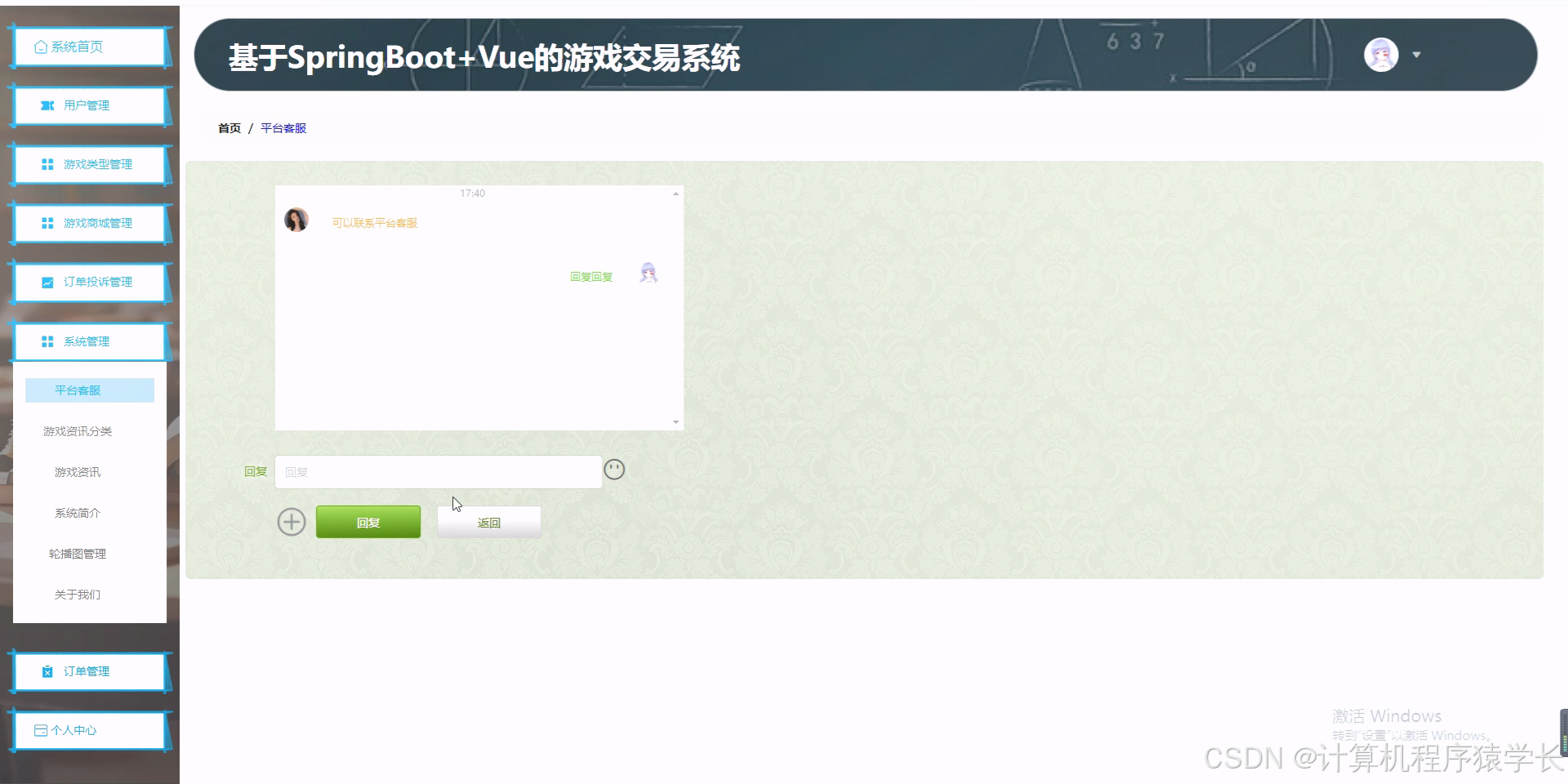Screen dimensions: 1568x784
Task: Click the chat scrollbar up arrow
Action: click(675, 194)
